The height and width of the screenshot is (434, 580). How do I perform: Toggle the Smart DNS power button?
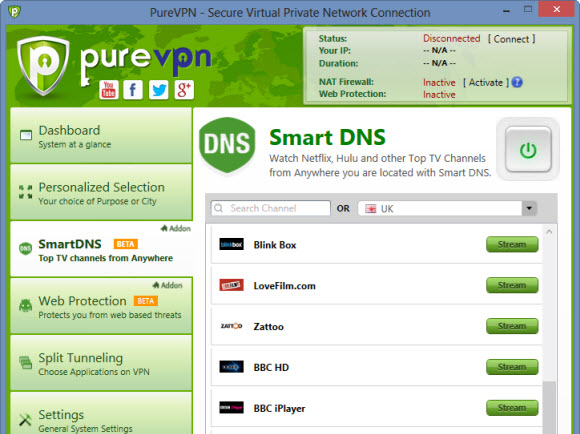coord(528,149)
